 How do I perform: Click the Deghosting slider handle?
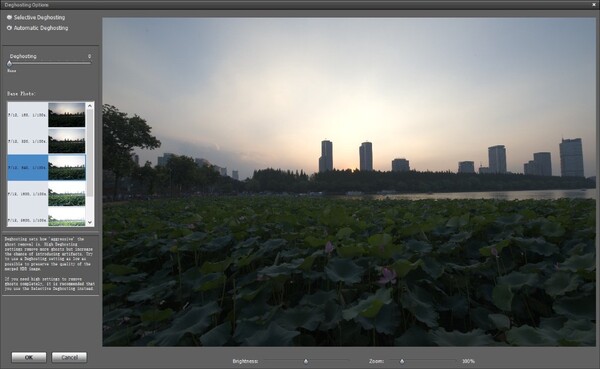point(10,64)
